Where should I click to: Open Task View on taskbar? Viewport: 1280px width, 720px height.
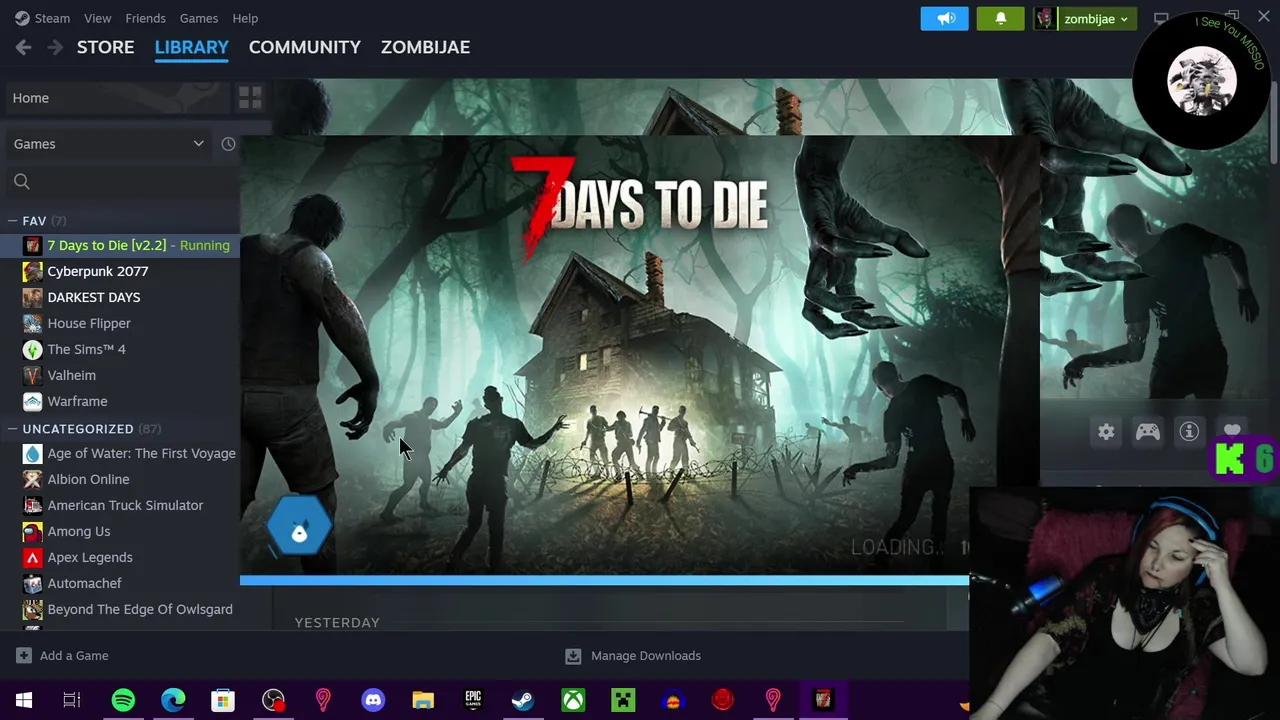[x=72, y=700]
